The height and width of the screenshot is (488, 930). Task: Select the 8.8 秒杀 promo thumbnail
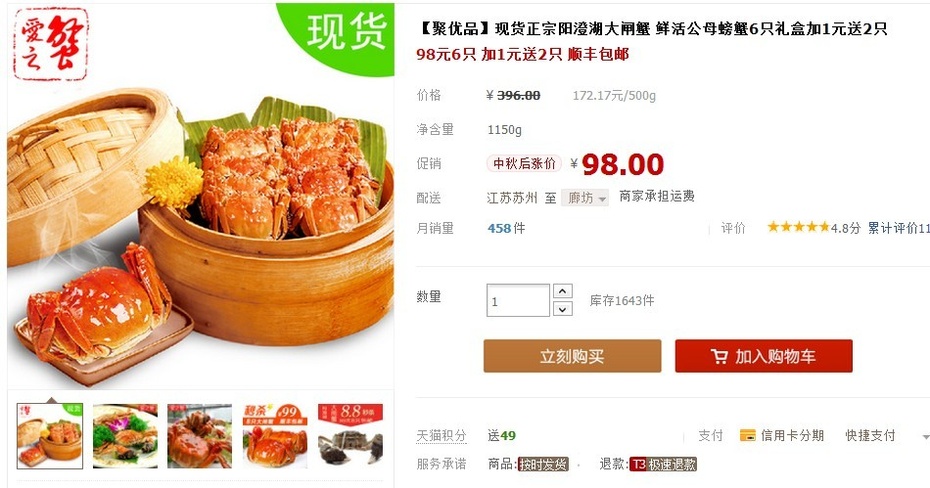350,436
